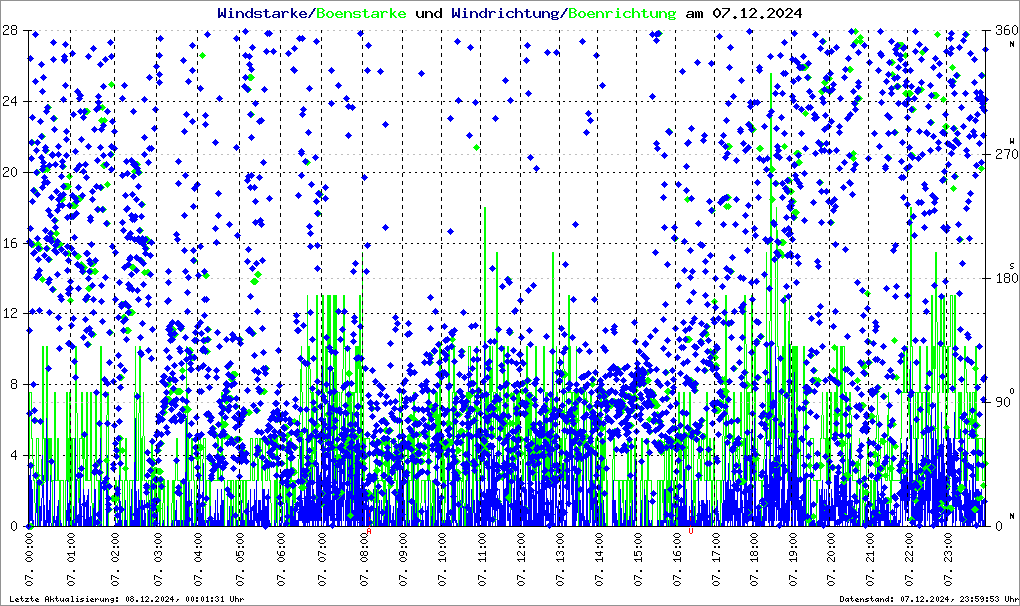Click time label '07. 03:00'
Screen dimensions: 1020x606
click(157, 559)
